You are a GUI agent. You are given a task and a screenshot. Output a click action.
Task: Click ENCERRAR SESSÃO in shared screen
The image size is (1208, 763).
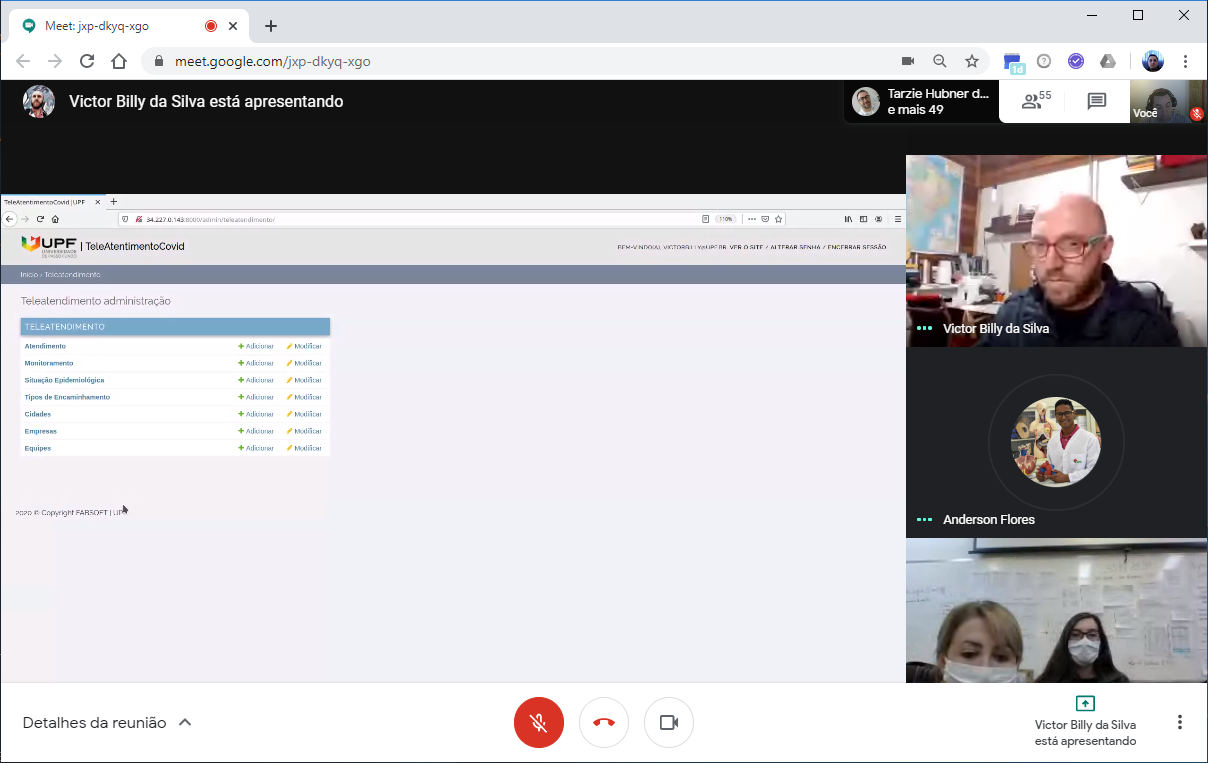(x=857, y=247)
